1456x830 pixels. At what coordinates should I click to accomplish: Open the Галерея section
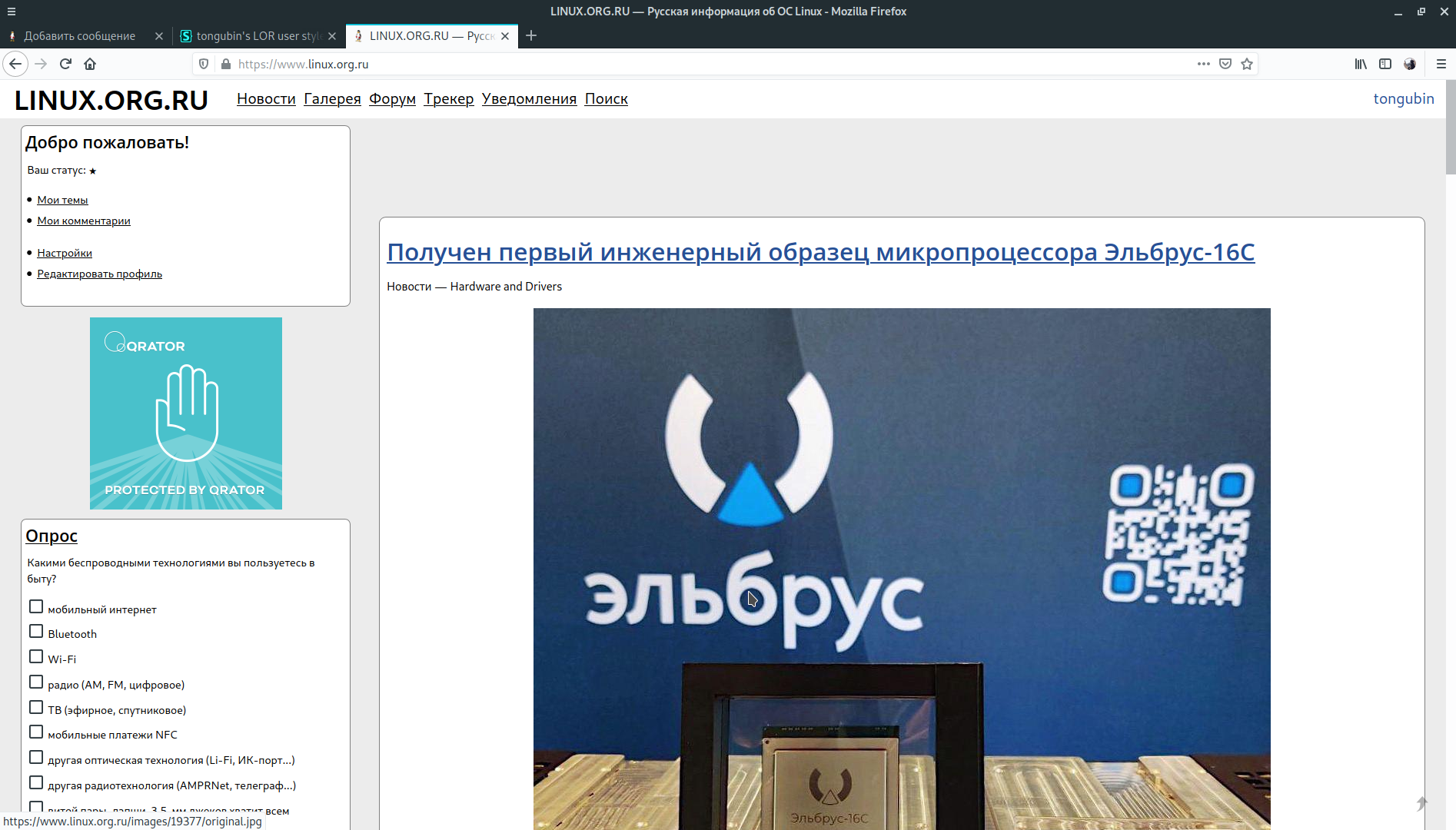[332, 99]
